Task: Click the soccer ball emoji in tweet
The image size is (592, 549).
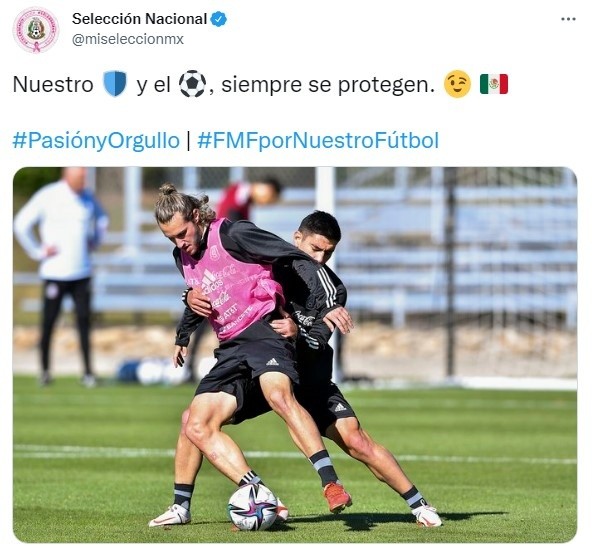Action: 192,83
